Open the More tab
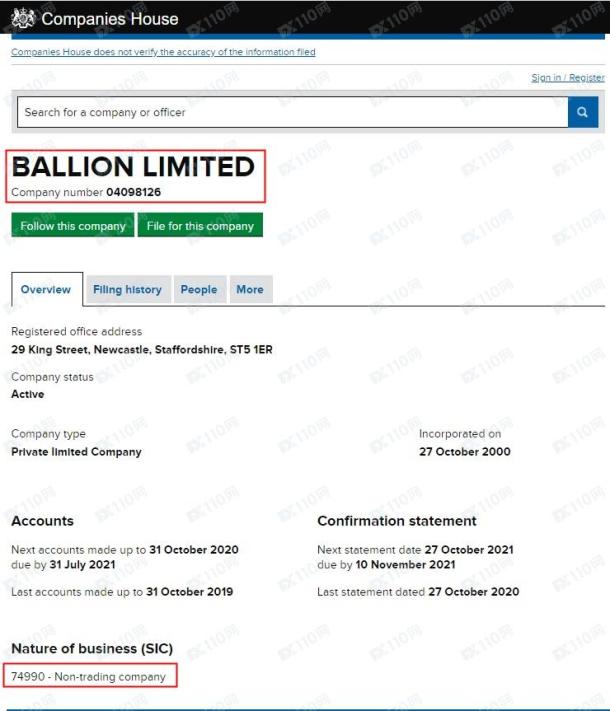 click(250, 289)
